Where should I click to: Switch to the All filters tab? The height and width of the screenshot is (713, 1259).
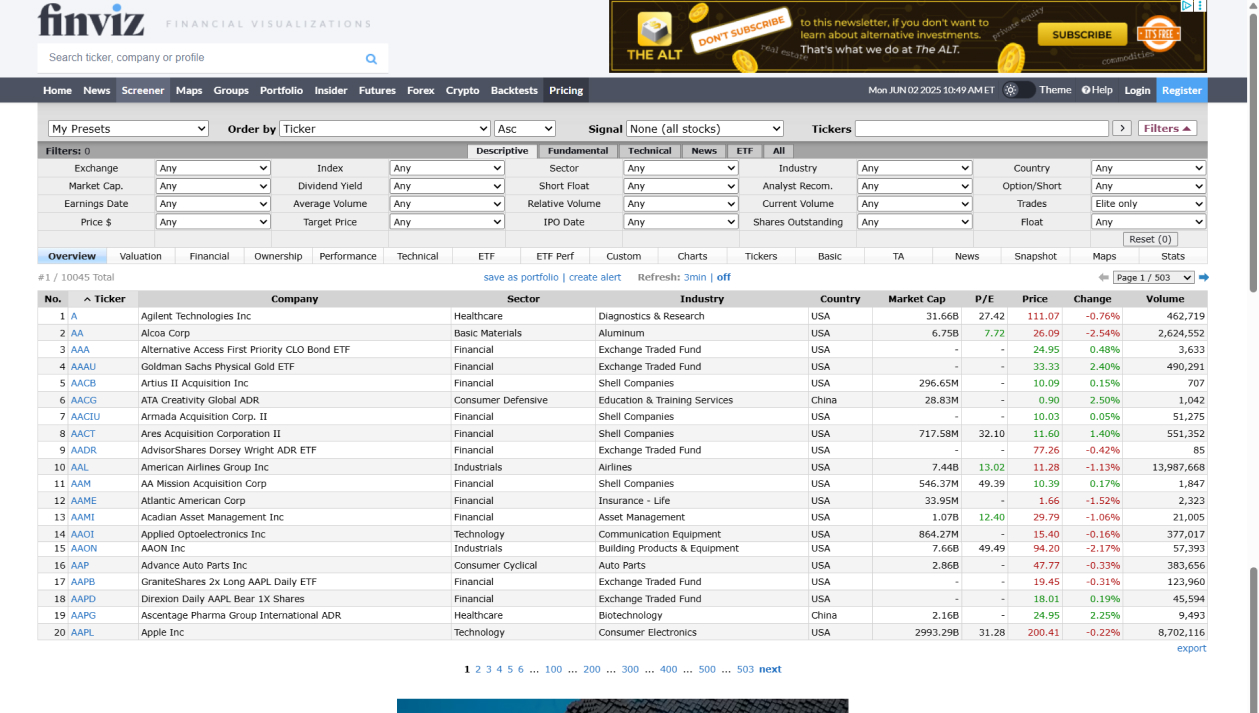coord(779,151)
